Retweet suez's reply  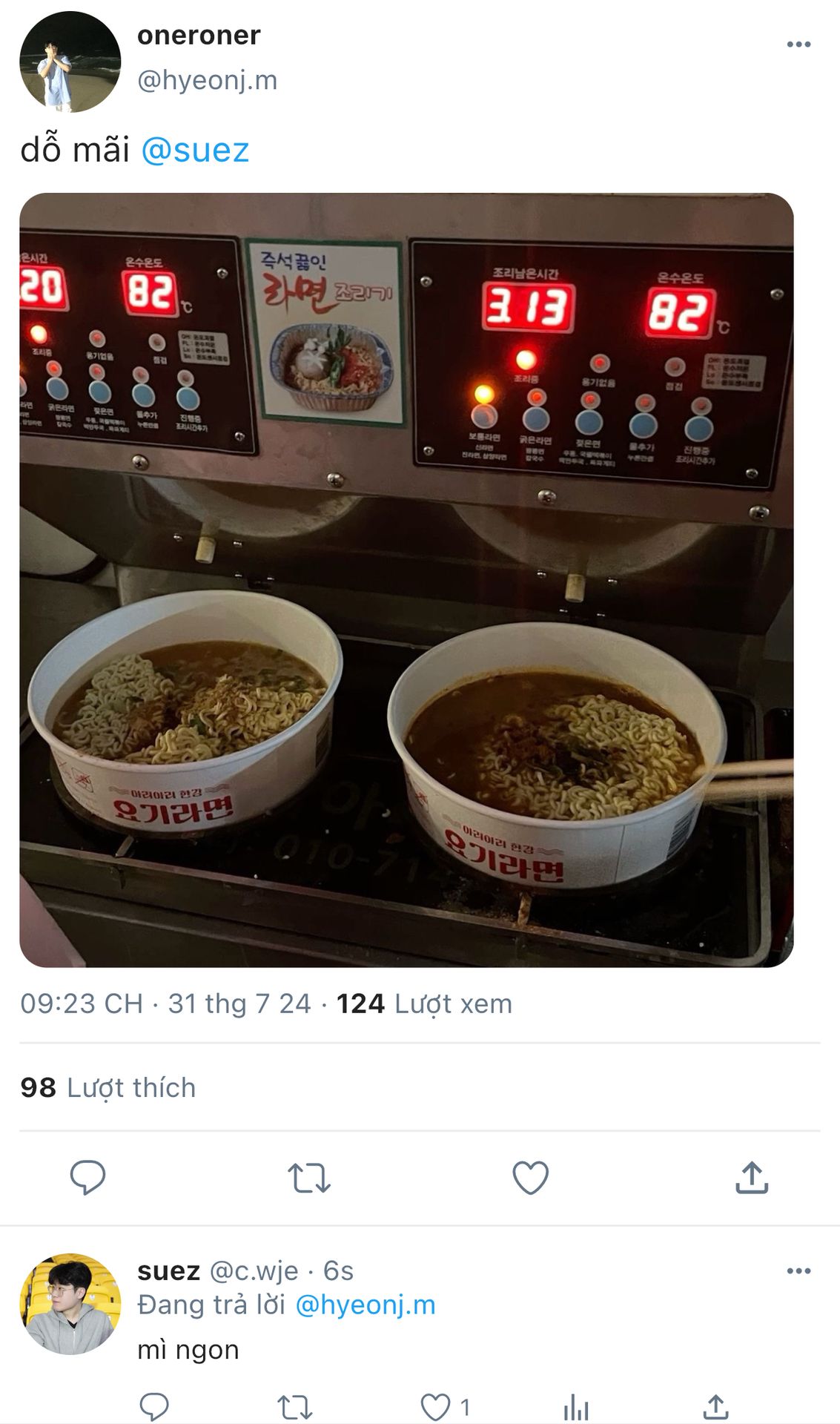tap(294, 1407)
